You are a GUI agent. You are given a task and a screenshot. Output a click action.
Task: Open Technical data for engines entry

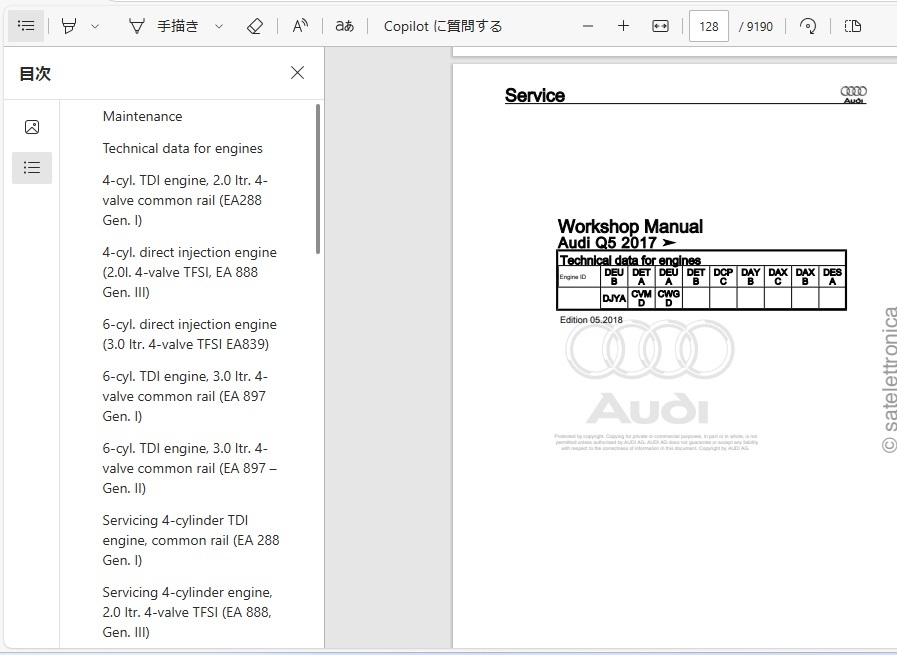(182, 148)
